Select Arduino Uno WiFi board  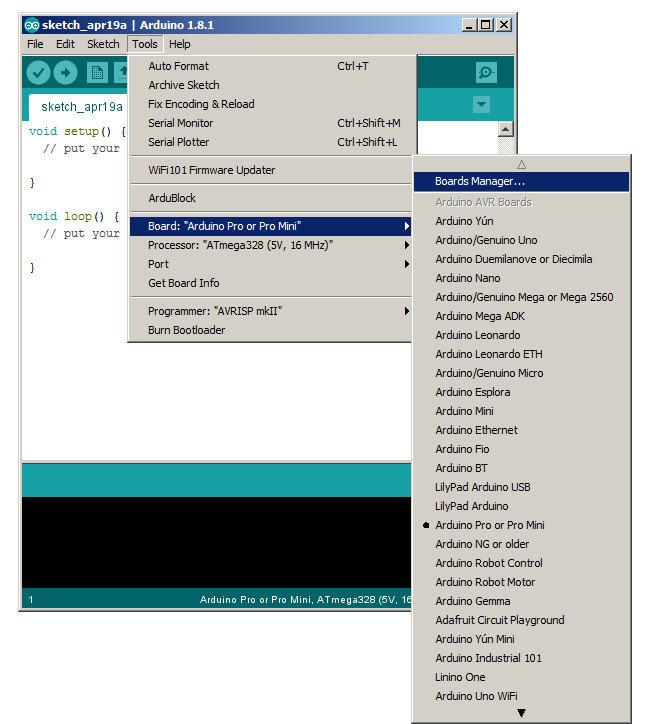coord(521,696)
